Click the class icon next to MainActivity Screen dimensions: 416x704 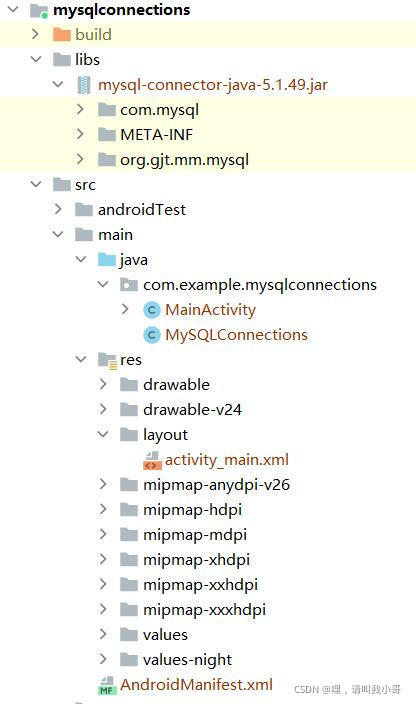[152, 310]
